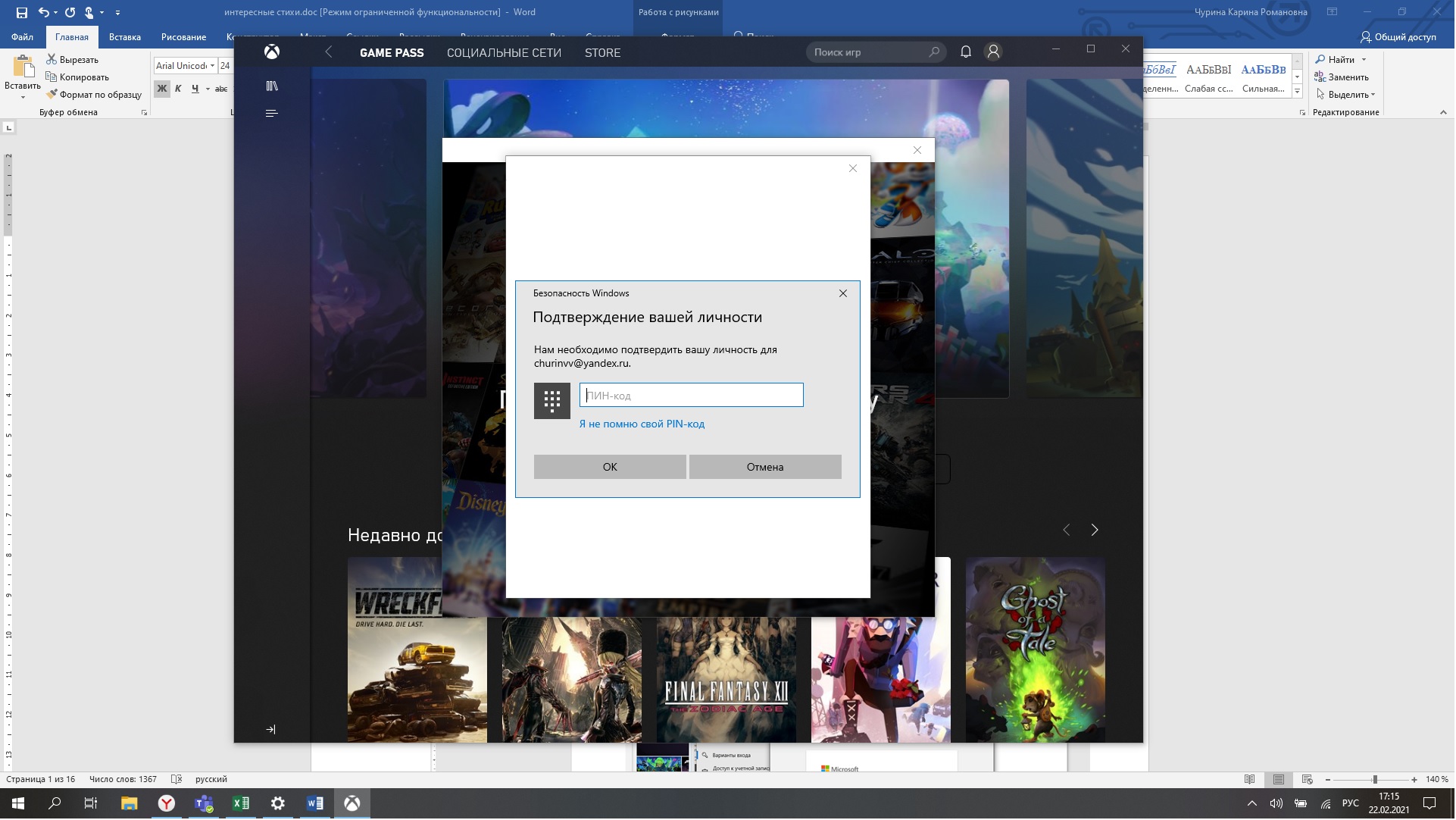The image size is (1456, 820).
Task: Click 'Я не помню свой PIN-код' link
Action: [642, 424]
